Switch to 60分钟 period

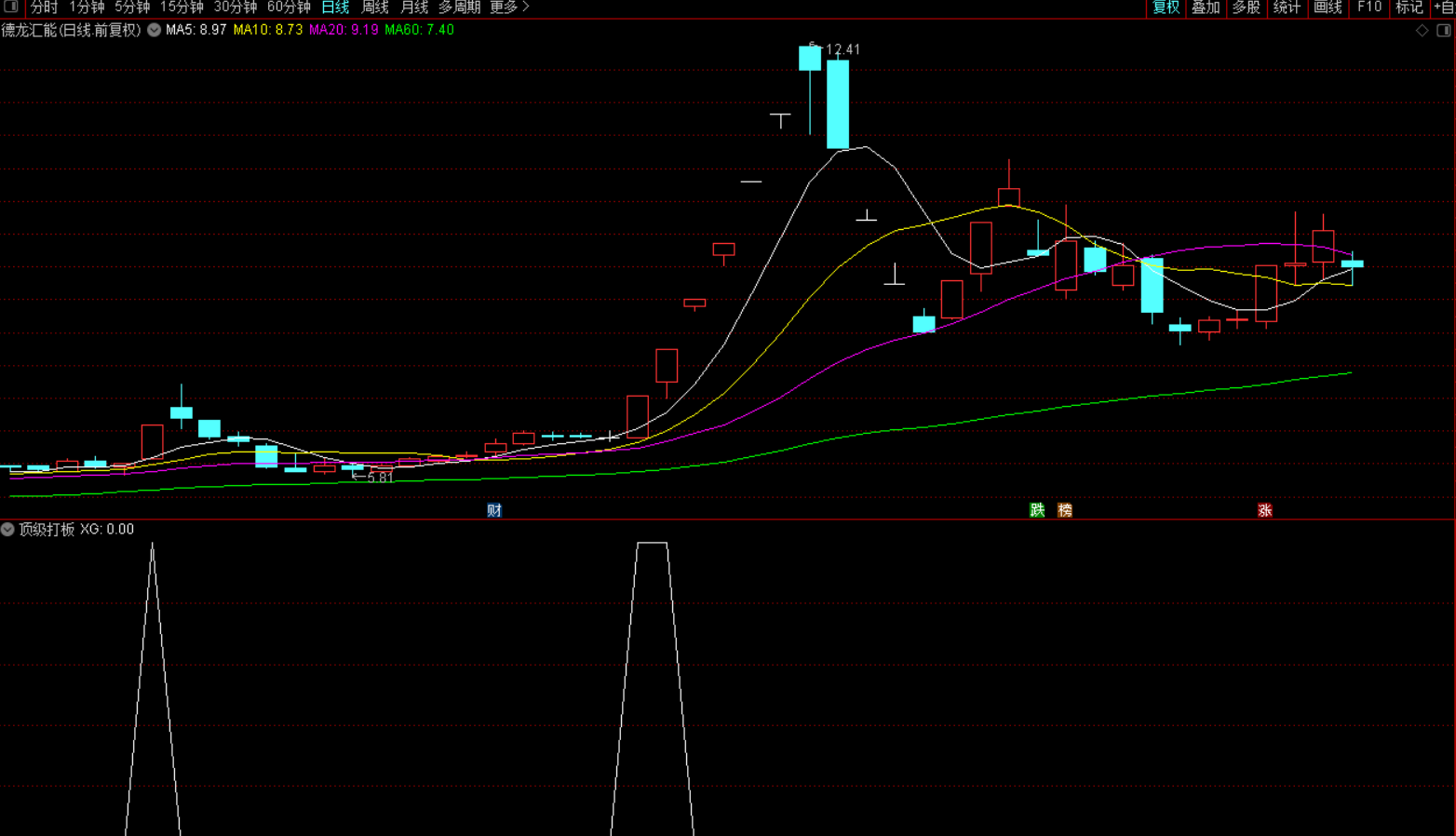(289, 7)
